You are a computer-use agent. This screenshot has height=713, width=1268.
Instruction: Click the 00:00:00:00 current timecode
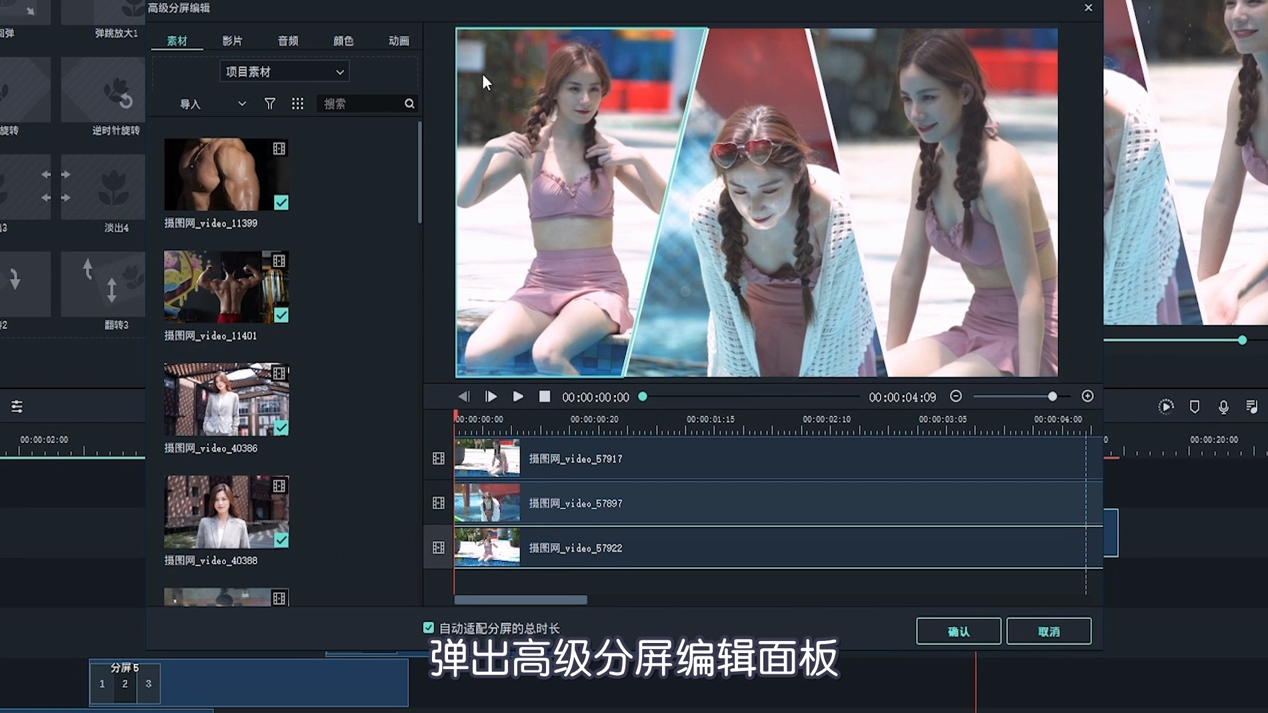click(x=595, y=398)
